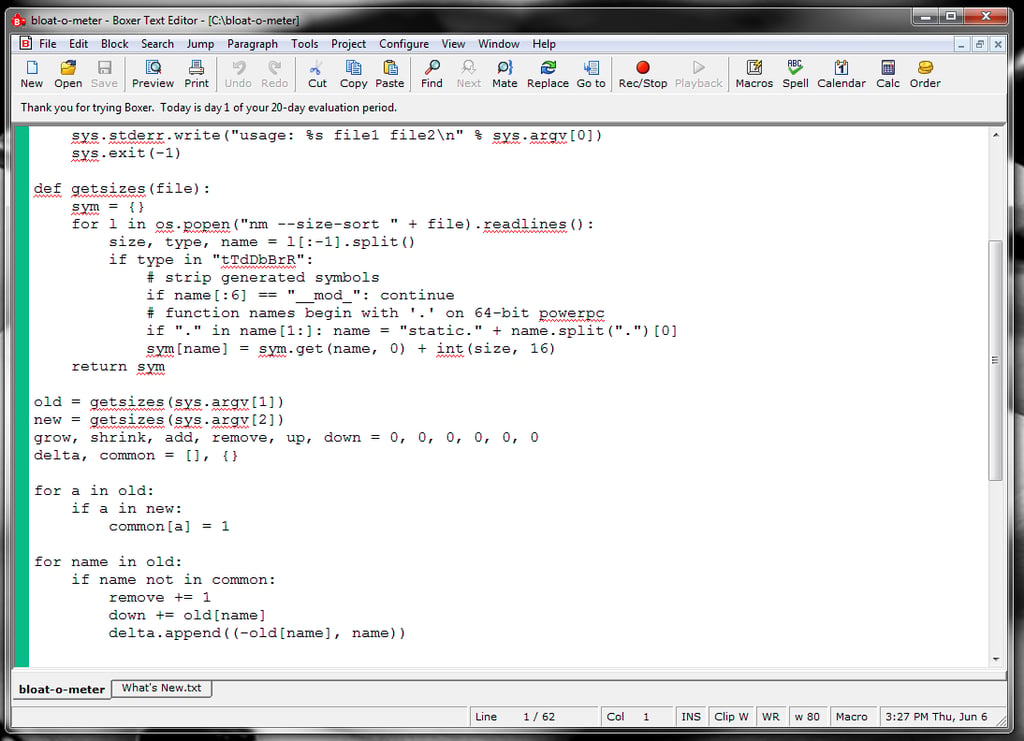
Task: Open the Calendar toolbar icon
Action: tap(841, 74)
